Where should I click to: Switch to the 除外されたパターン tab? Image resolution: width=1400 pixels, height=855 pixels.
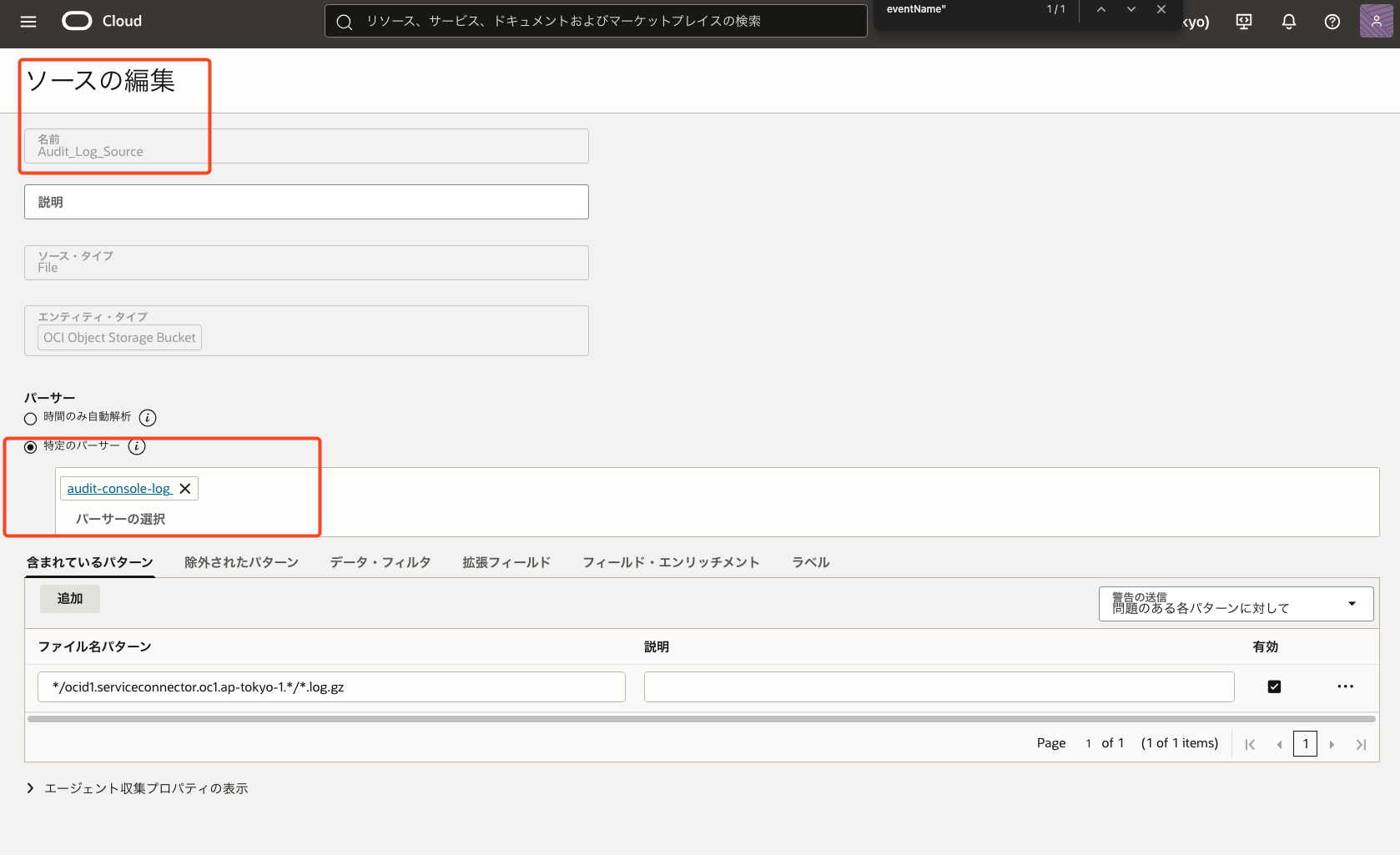241,562
